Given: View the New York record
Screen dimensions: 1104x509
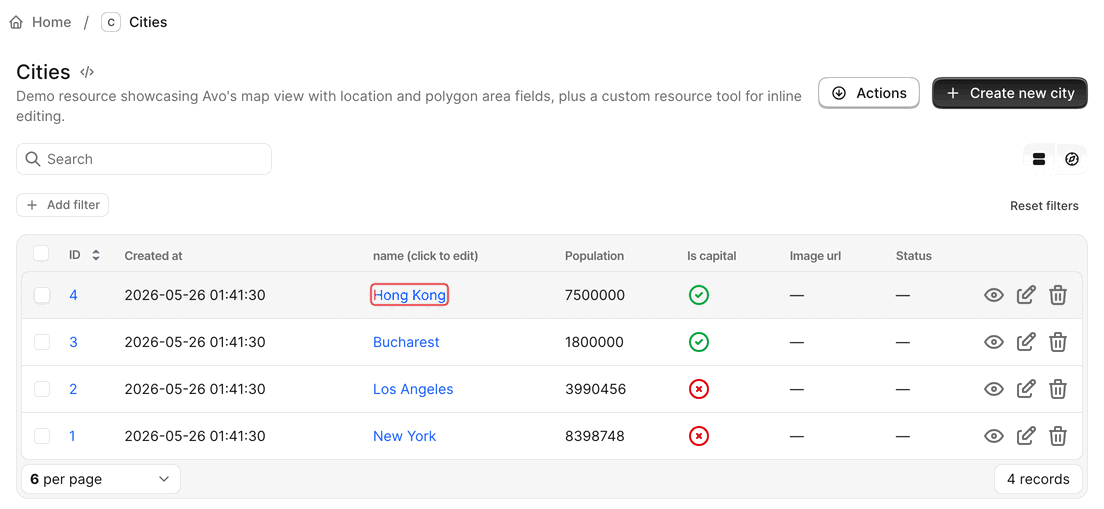Looking at the screenshot, I should click(993, 436).
